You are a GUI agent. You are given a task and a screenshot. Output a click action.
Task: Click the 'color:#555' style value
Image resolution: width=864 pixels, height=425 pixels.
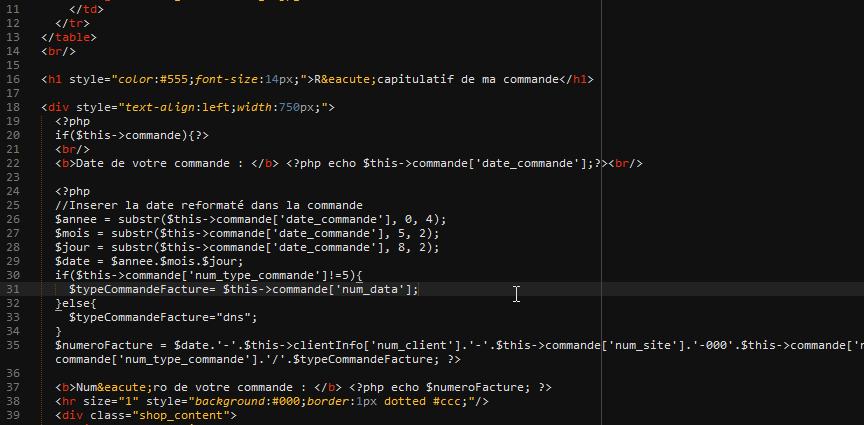pos(154,79)
